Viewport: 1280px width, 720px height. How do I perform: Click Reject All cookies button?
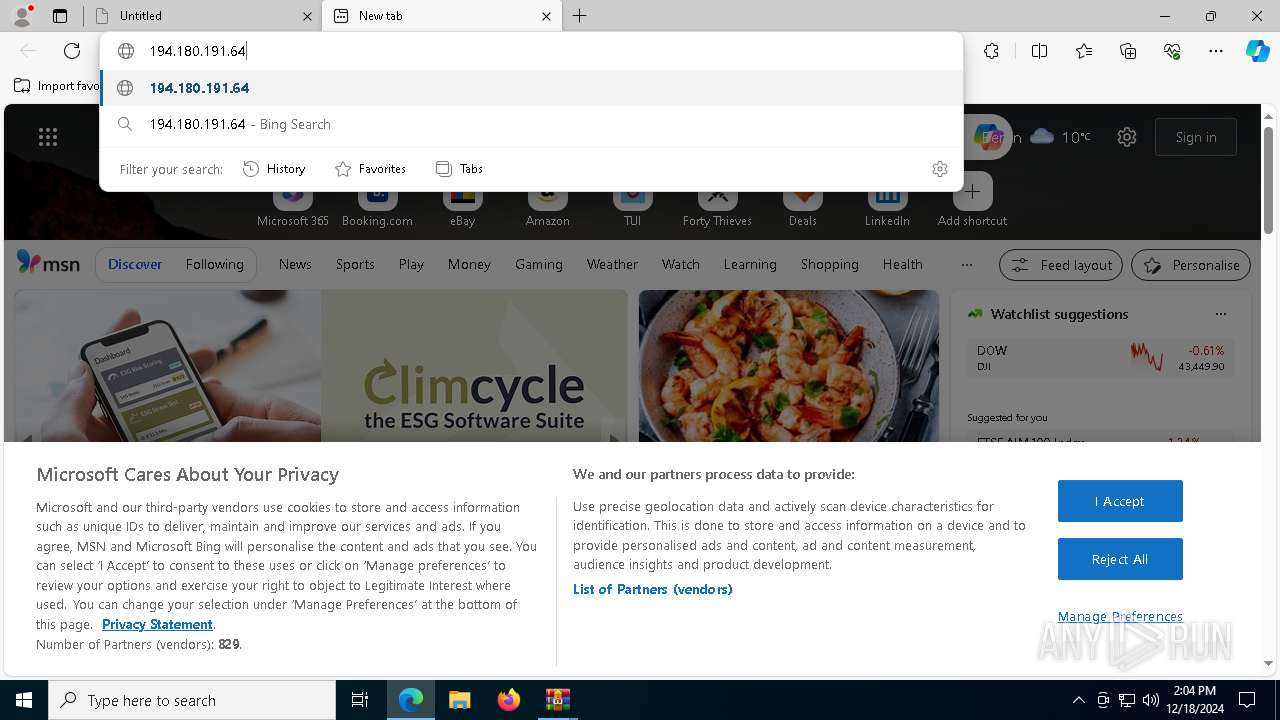1120,559
